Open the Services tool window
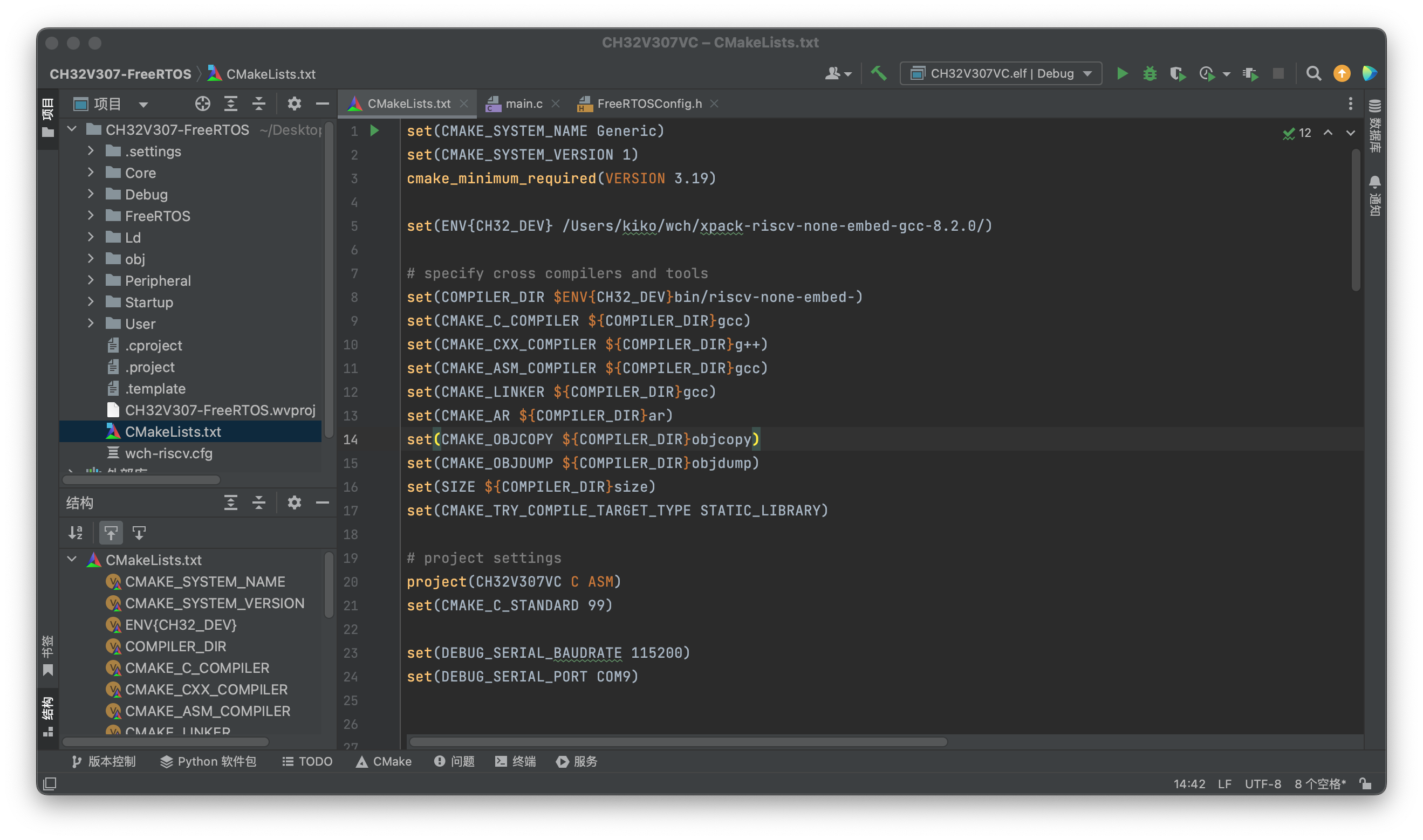Viewport: 1423px width, 840px height. (x=577, y=762)
